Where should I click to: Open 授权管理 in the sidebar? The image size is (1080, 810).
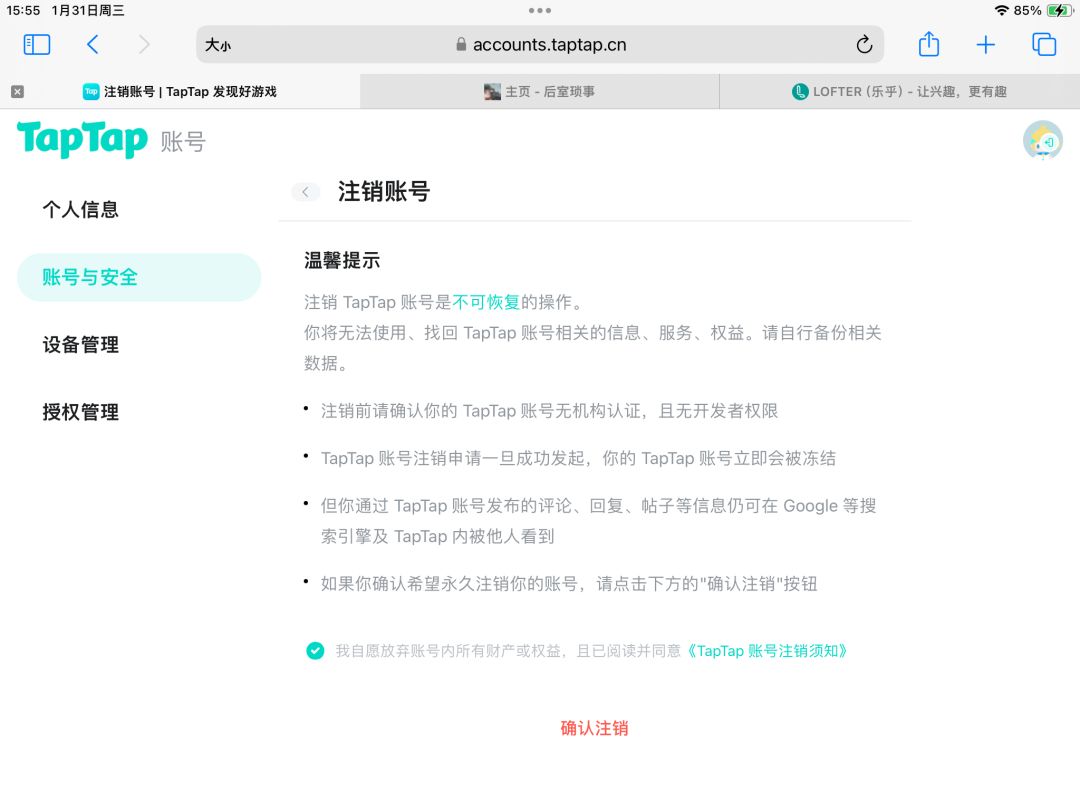[81, 412]
